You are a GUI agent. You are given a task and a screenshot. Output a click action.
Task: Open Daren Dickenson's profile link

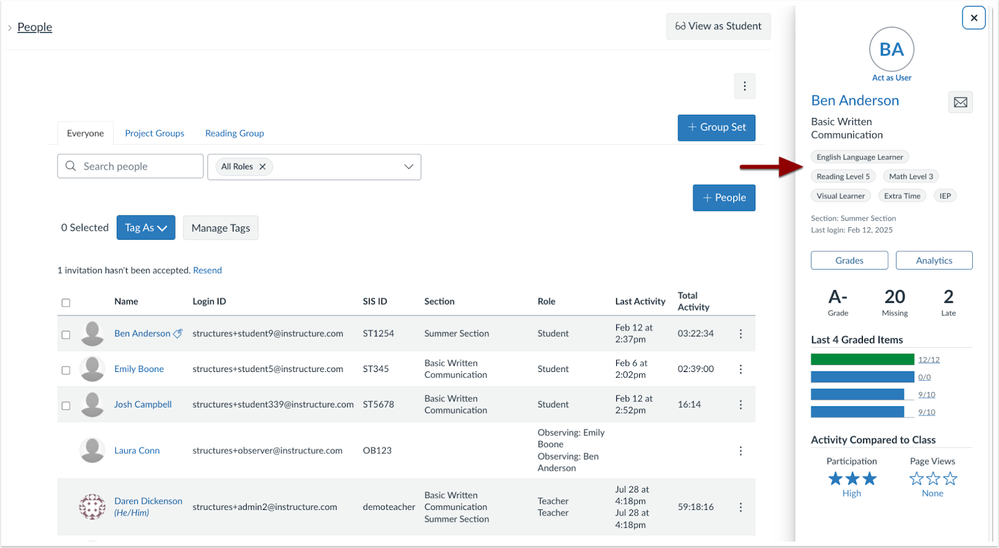[148, 501]
